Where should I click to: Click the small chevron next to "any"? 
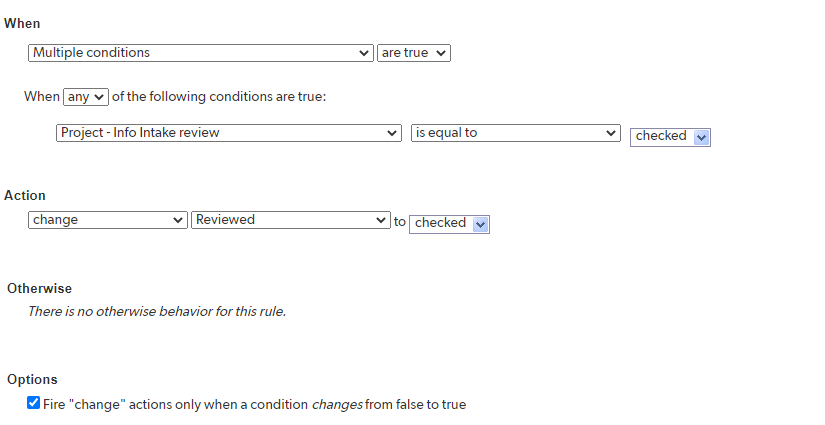pos(99,97)
